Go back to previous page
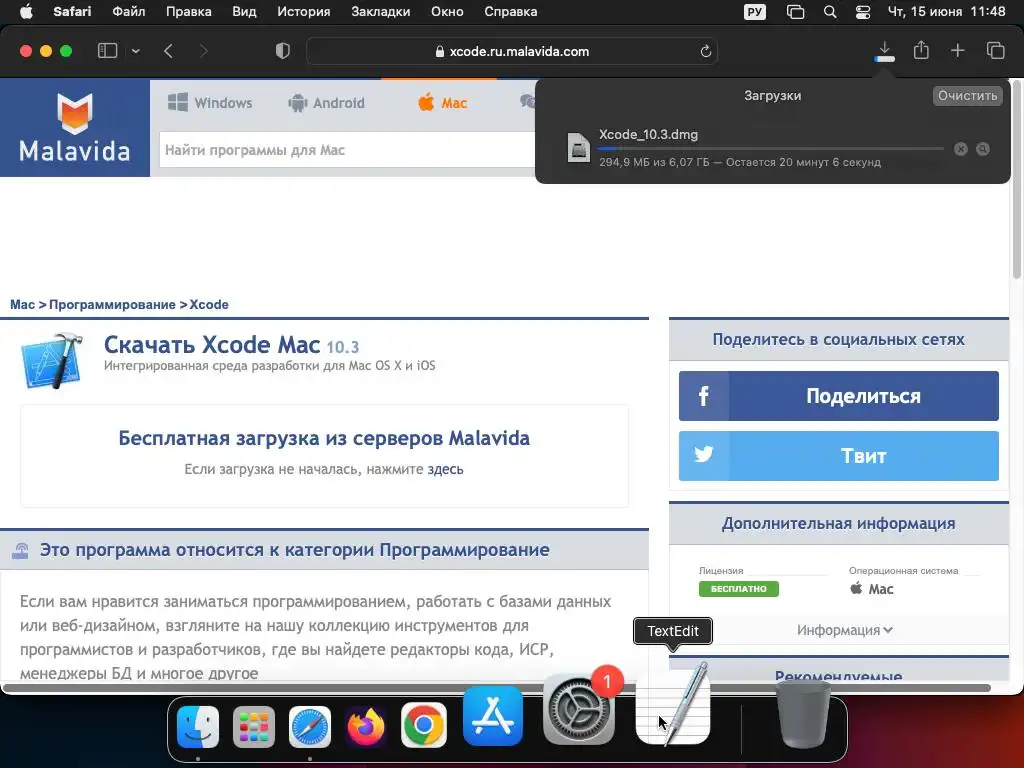 168,51
